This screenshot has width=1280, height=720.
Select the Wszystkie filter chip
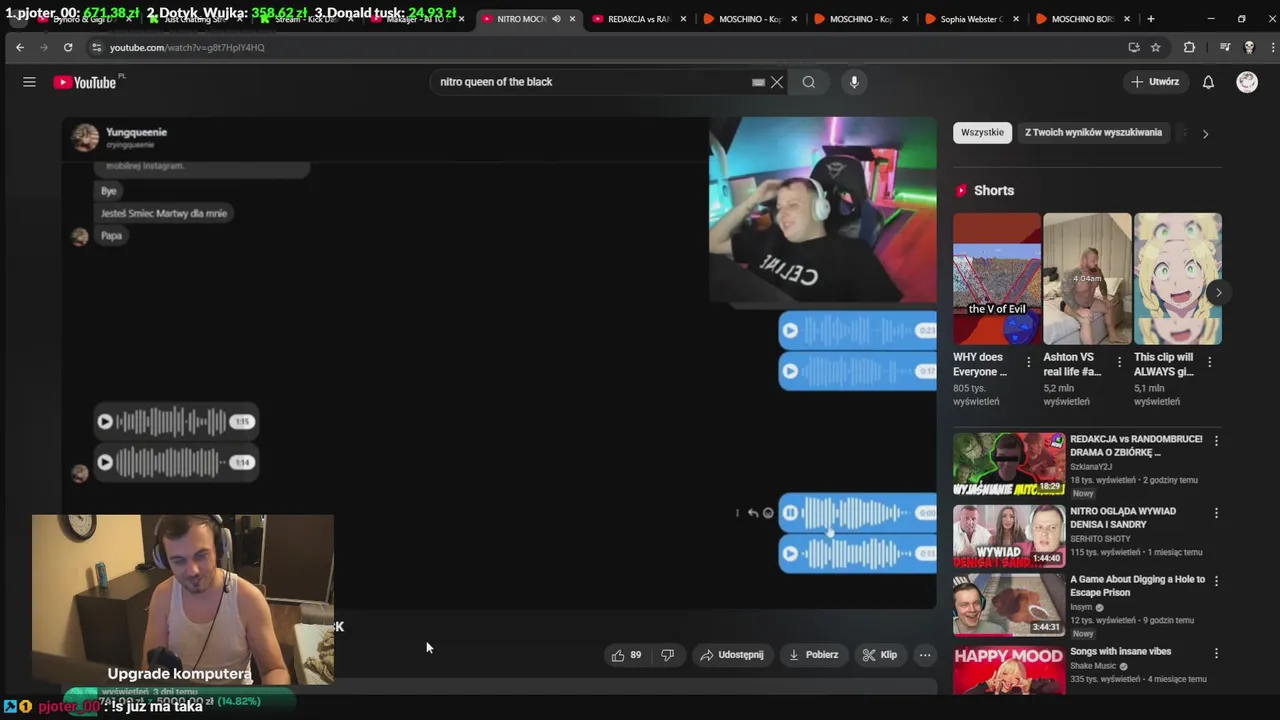[982, 132]
